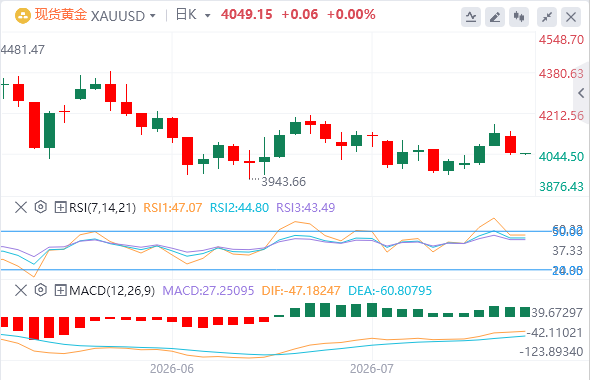Click the 现货黄金 instrument name
This screenshot has width=590, height=380.
click(x=61, y=15)
